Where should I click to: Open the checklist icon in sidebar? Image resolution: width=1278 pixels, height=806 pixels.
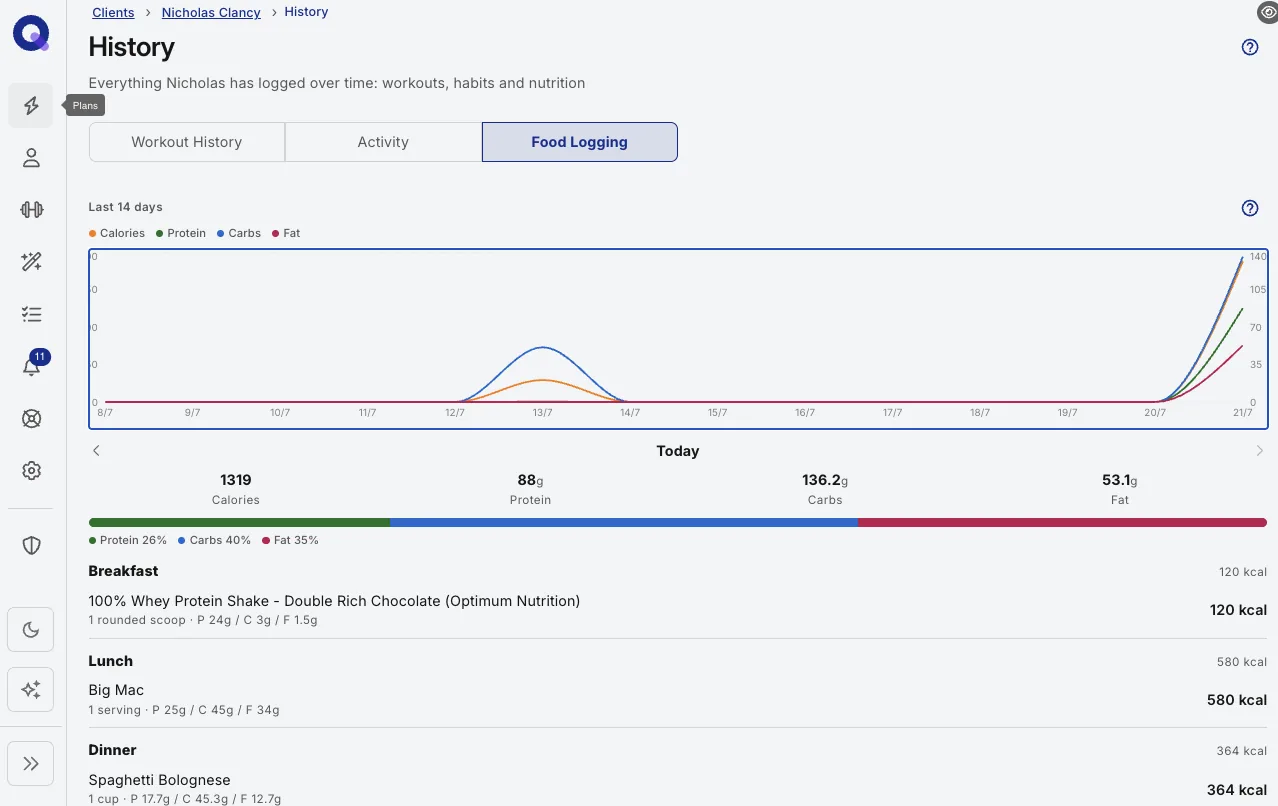coord(31,314)
